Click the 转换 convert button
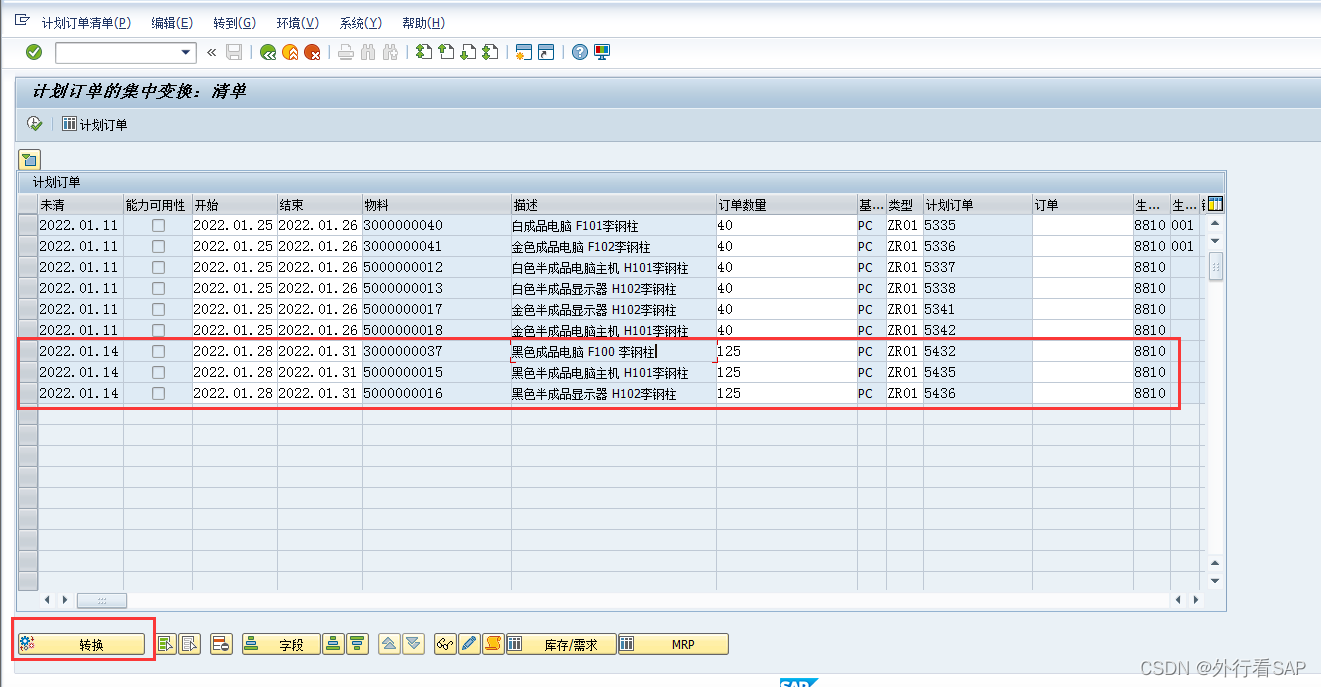 click(81, 645)
